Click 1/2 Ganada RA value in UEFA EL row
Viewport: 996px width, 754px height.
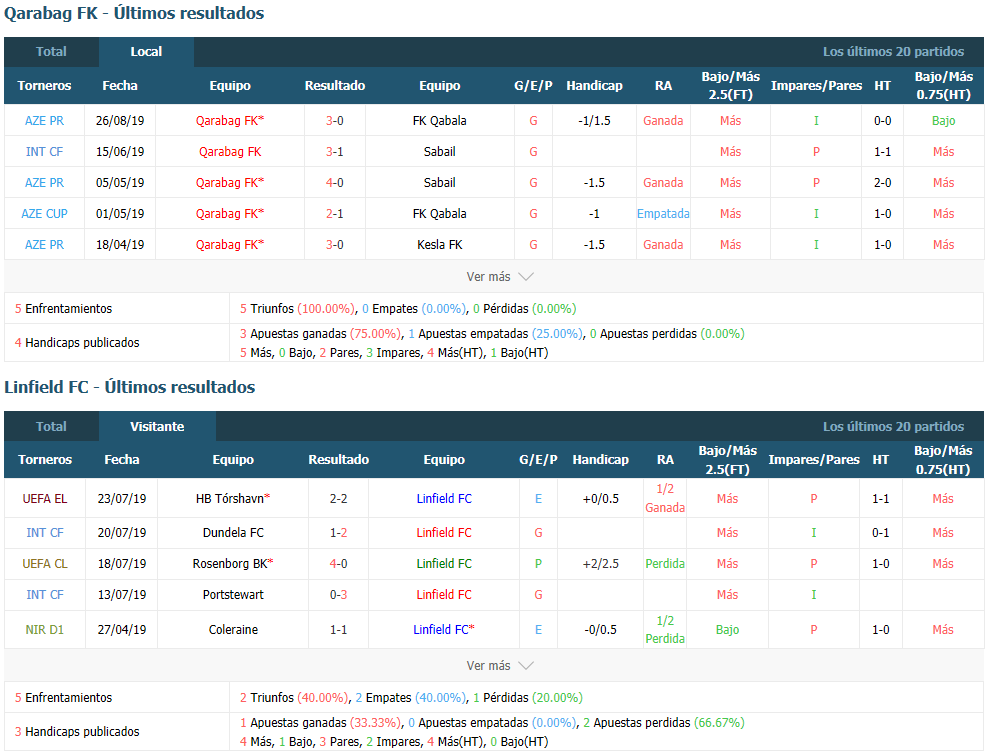pyautogui.click(x=665, y=499)
